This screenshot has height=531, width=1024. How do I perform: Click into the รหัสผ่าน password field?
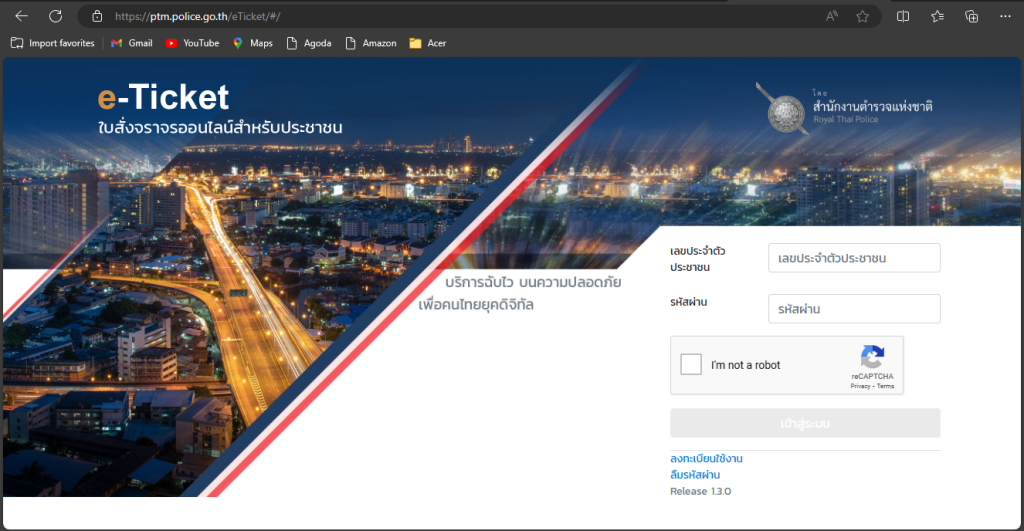[x=854, y=309]
